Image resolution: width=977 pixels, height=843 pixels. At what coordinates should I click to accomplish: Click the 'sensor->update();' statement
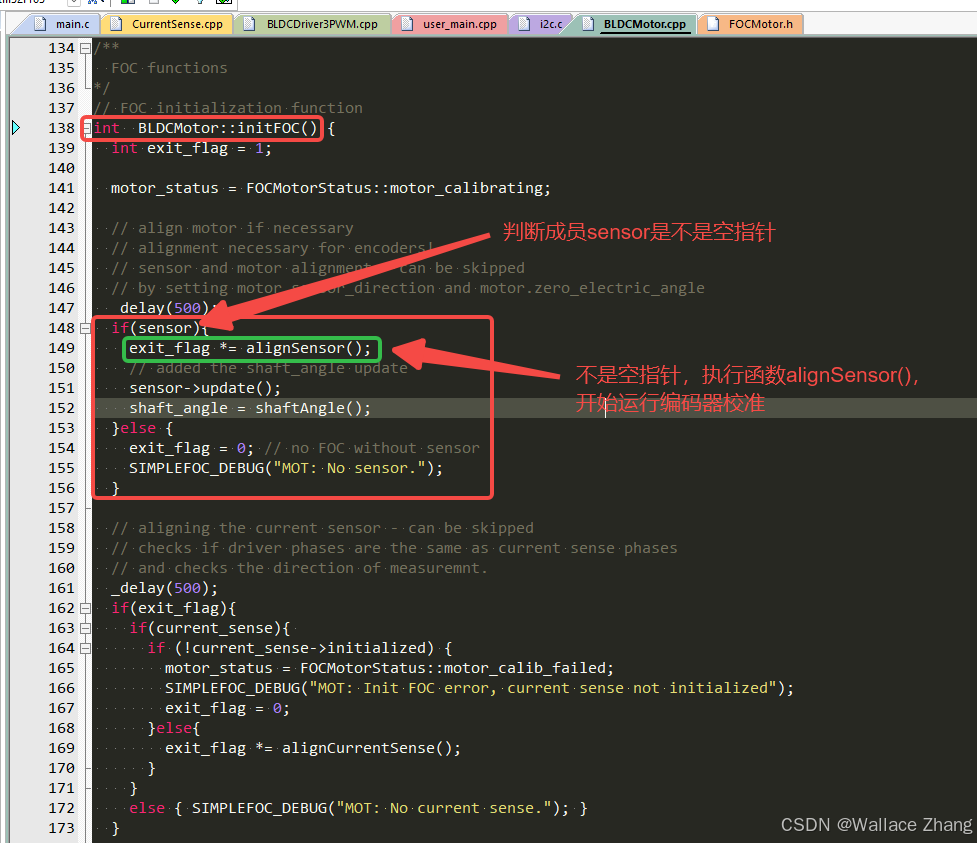pyautogui.click(x=205, y=388)
